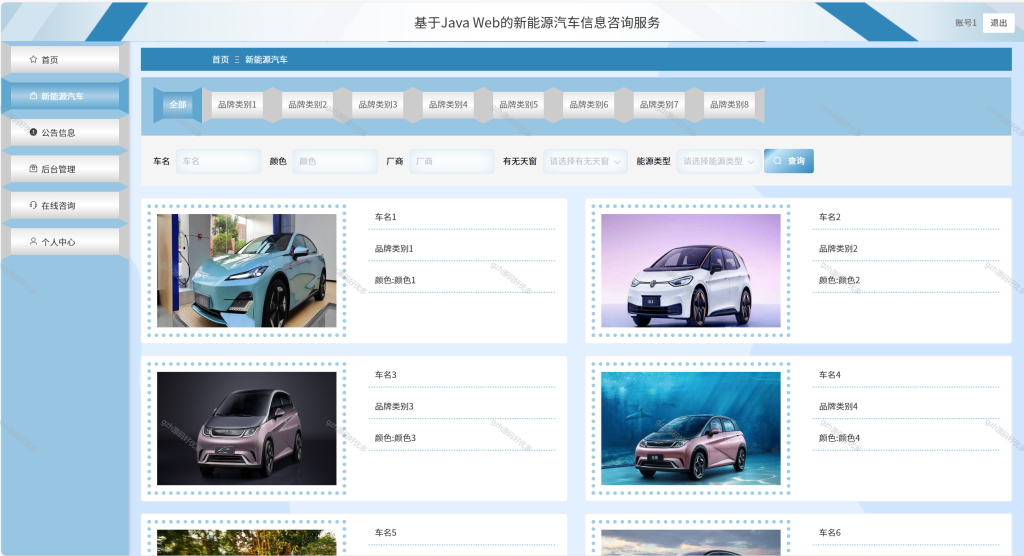Filter by 品牌类别1 tab
The width and height of the screenshot is (1024, 556).
[x=237, y=105]
